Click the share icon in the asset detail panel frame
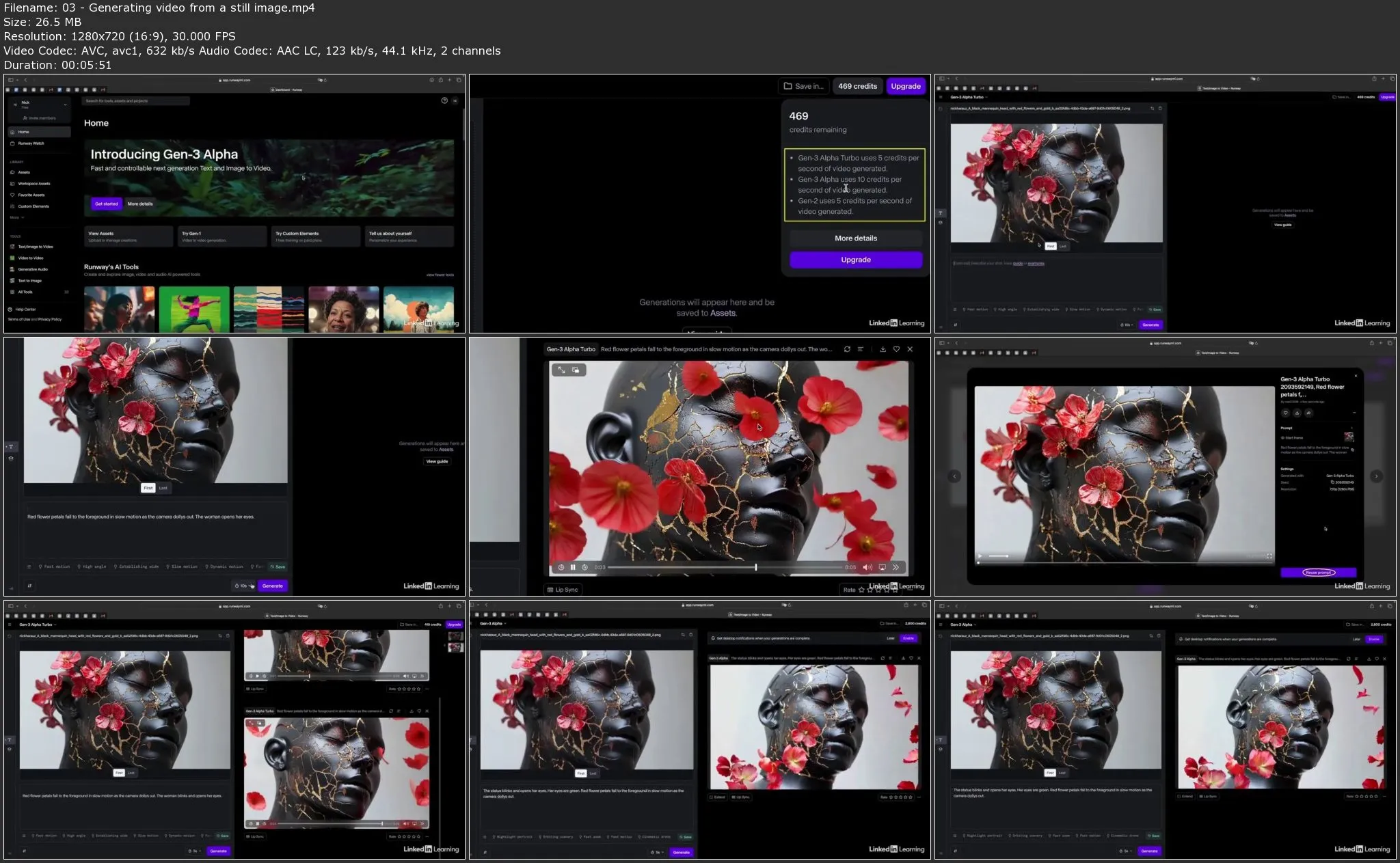1400x863 pixels. (1308, 413)
